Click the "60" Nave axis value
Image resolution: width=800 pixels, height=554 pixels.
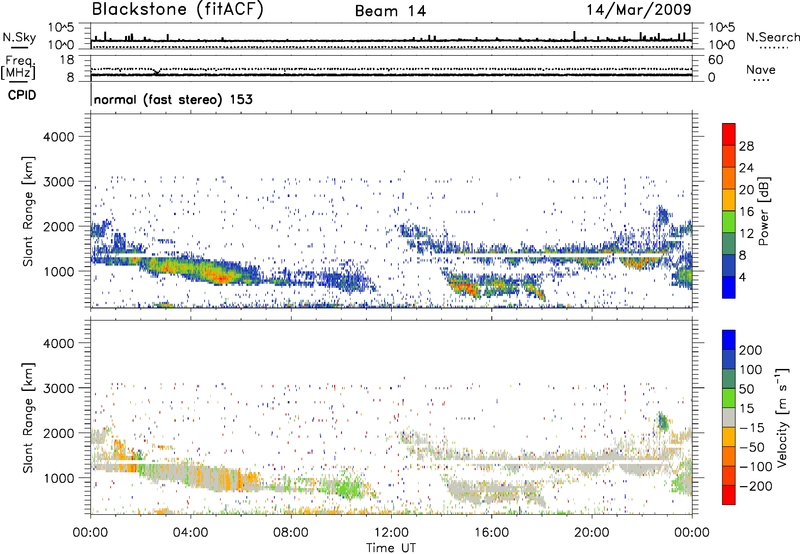point(716,60)
